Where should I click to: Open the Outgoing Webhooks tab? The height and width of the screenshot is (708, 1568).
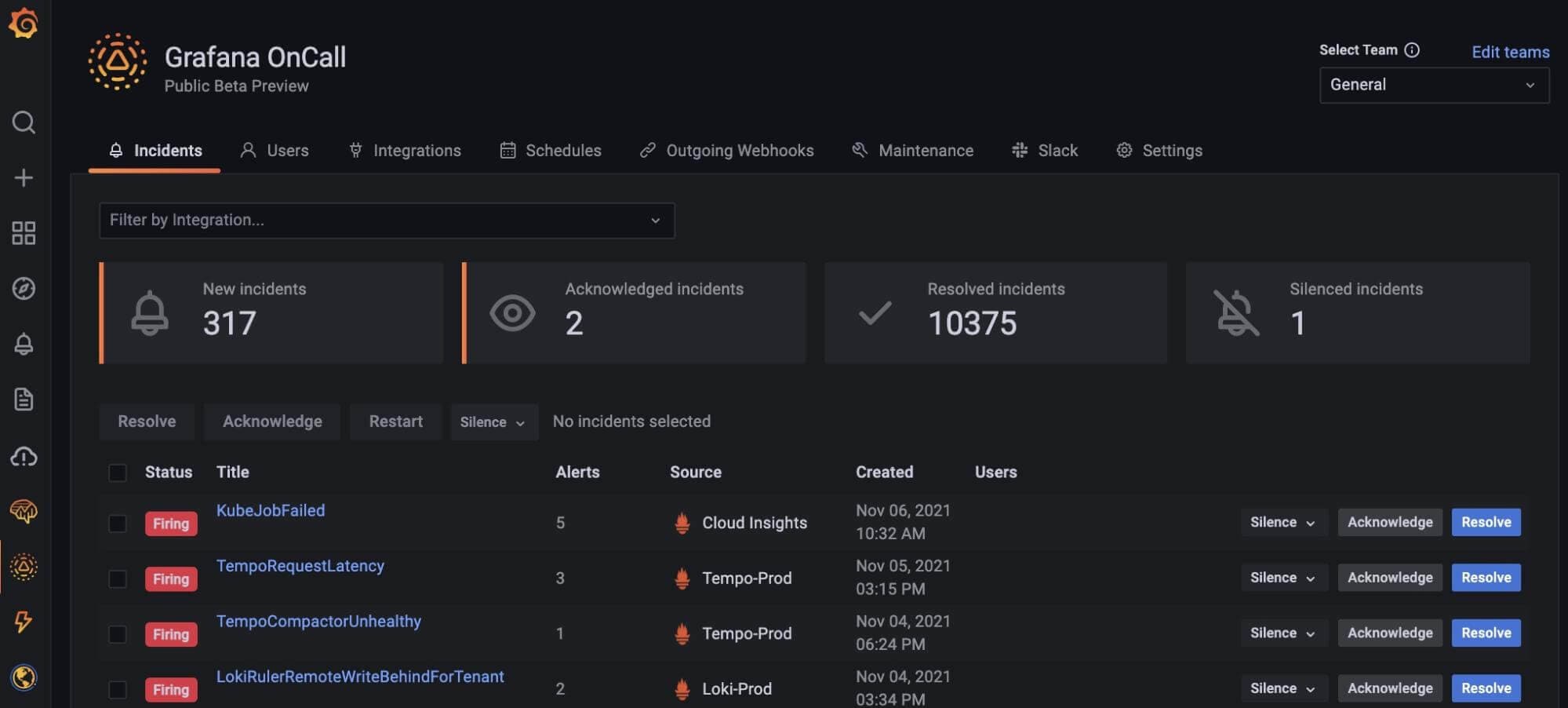[726, 151]
